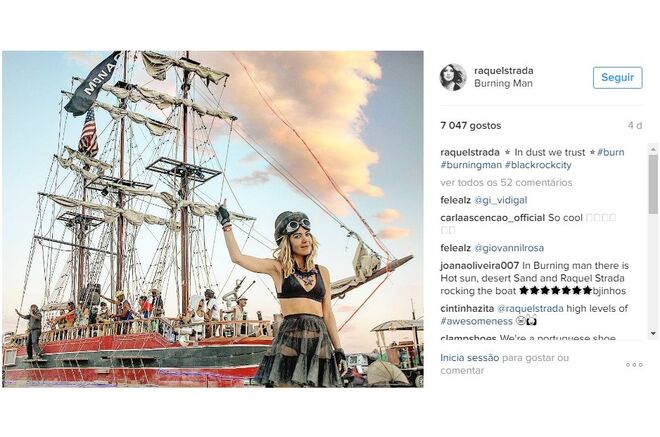Screen dimensions: 660x437
Task: Visit joanaoliveira007 commenter profile
Action: 479,266
